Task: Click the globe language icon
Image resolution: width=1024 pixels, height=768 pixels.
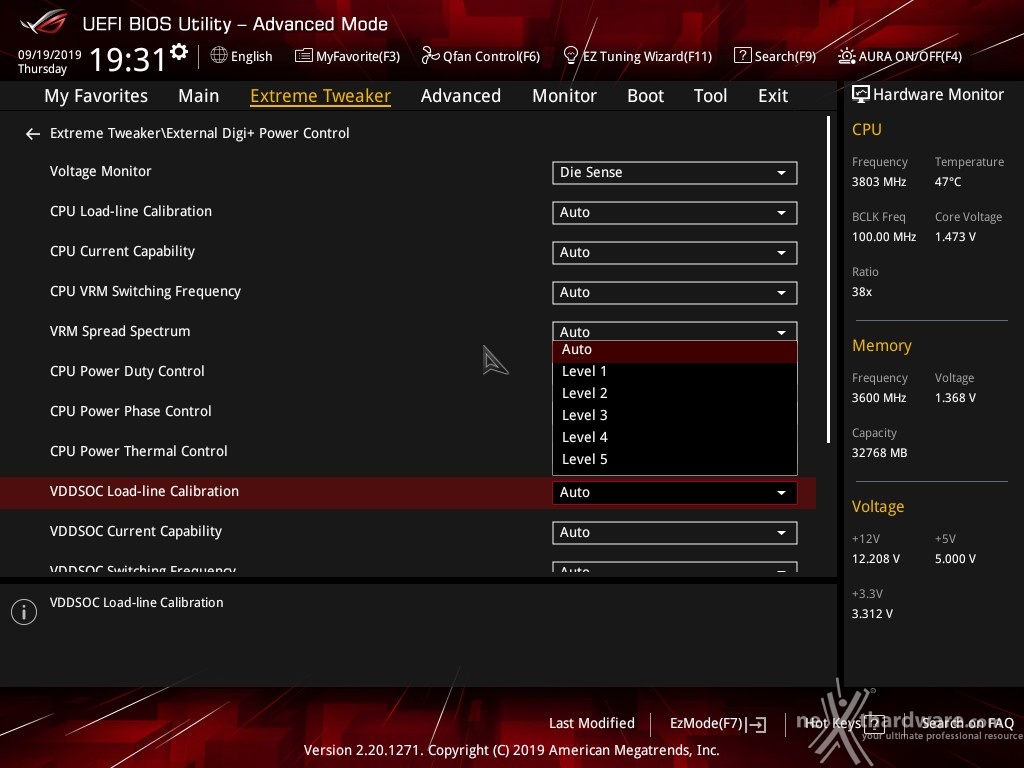Action: tap(219, 56)
